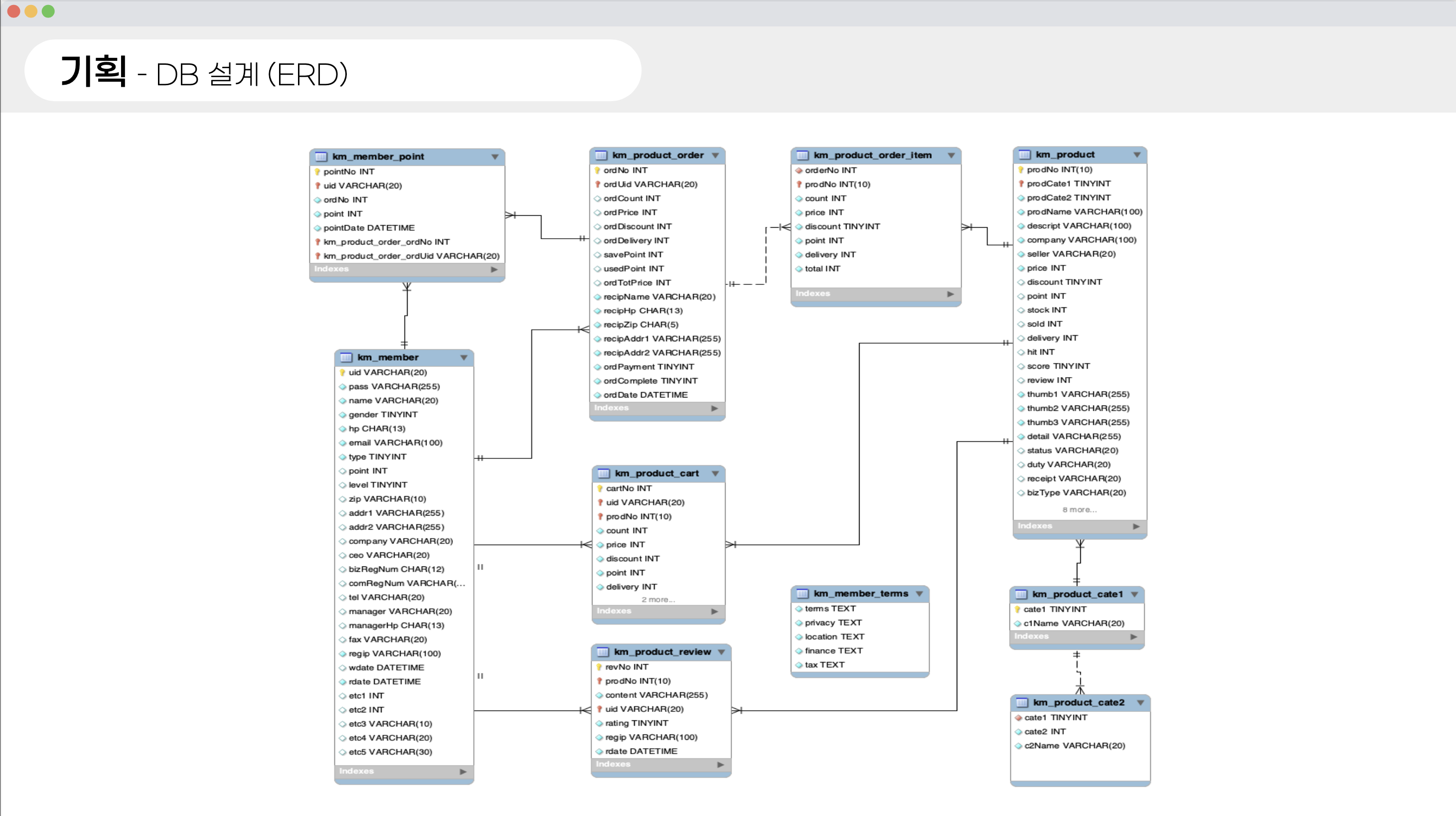Show 2 more columns in km_product_cart
The height and width of the screenshot is (816, 1456).
click(658, 600)
